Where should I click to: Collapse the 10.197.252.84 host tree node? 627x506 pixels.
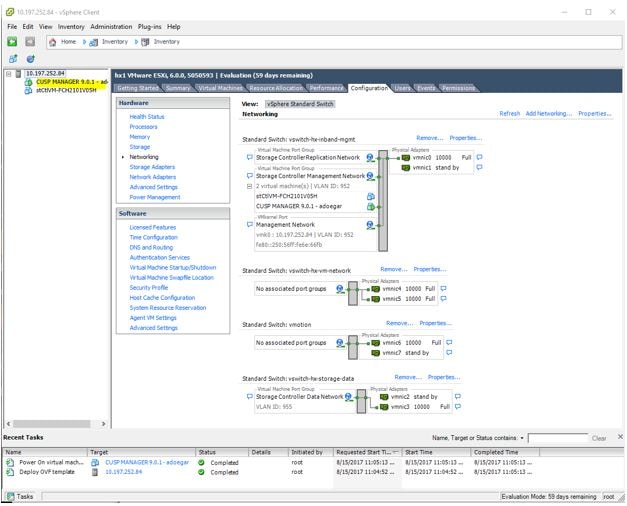tap(9, 74)
